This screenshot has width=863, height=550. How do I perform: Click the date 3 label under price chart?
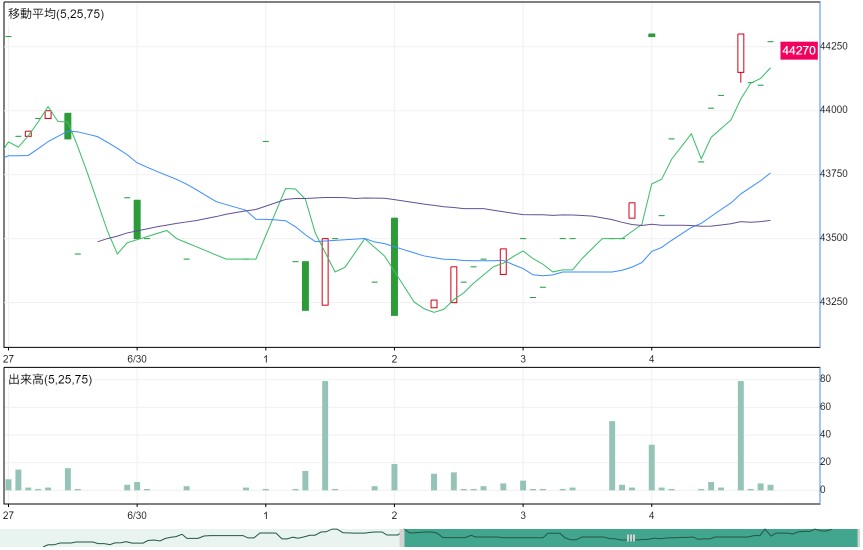(x=523, y=359)
